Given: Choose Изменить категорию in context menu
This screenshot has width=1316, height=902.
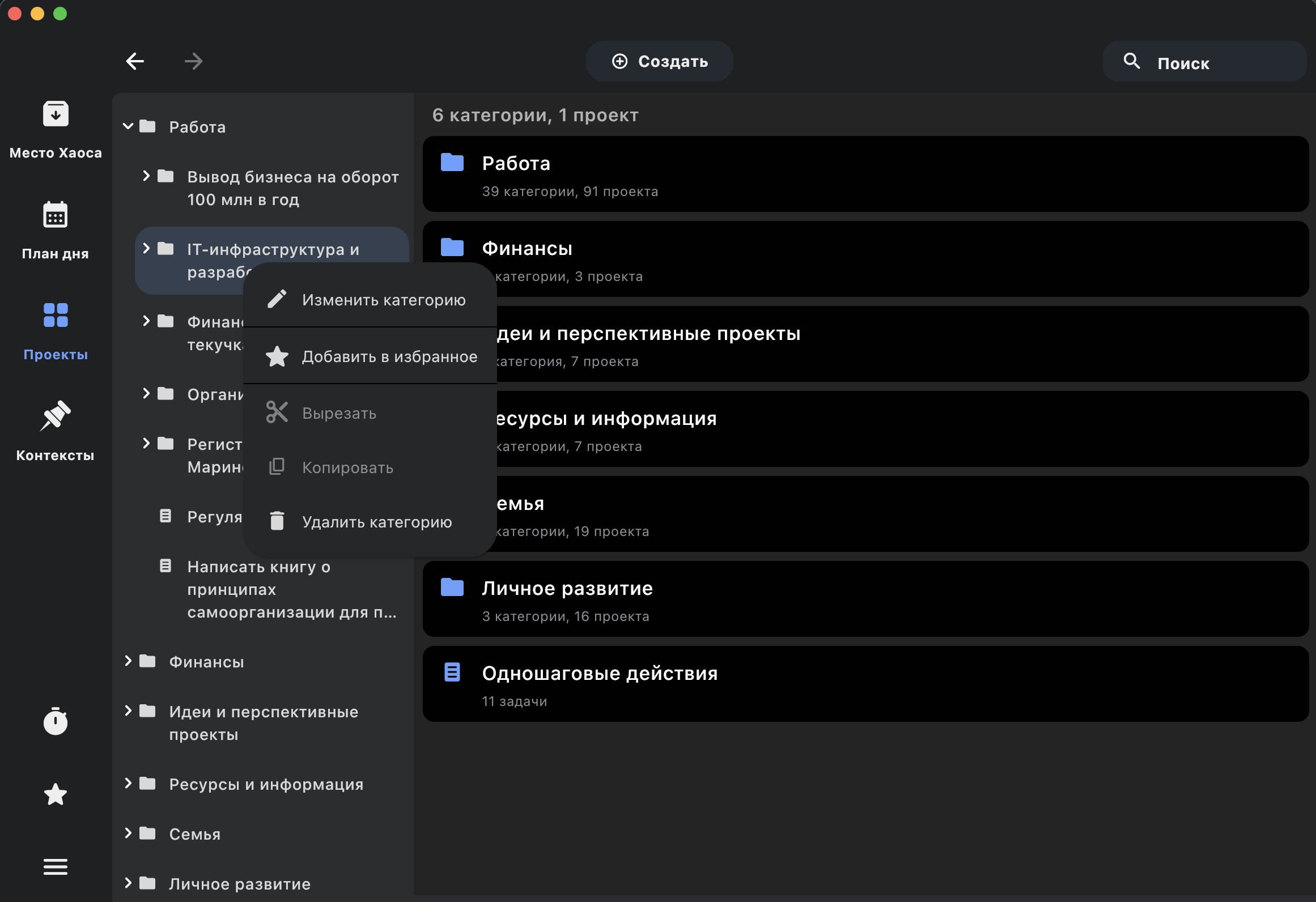Looking at the screenshot, I should point(383,300).
